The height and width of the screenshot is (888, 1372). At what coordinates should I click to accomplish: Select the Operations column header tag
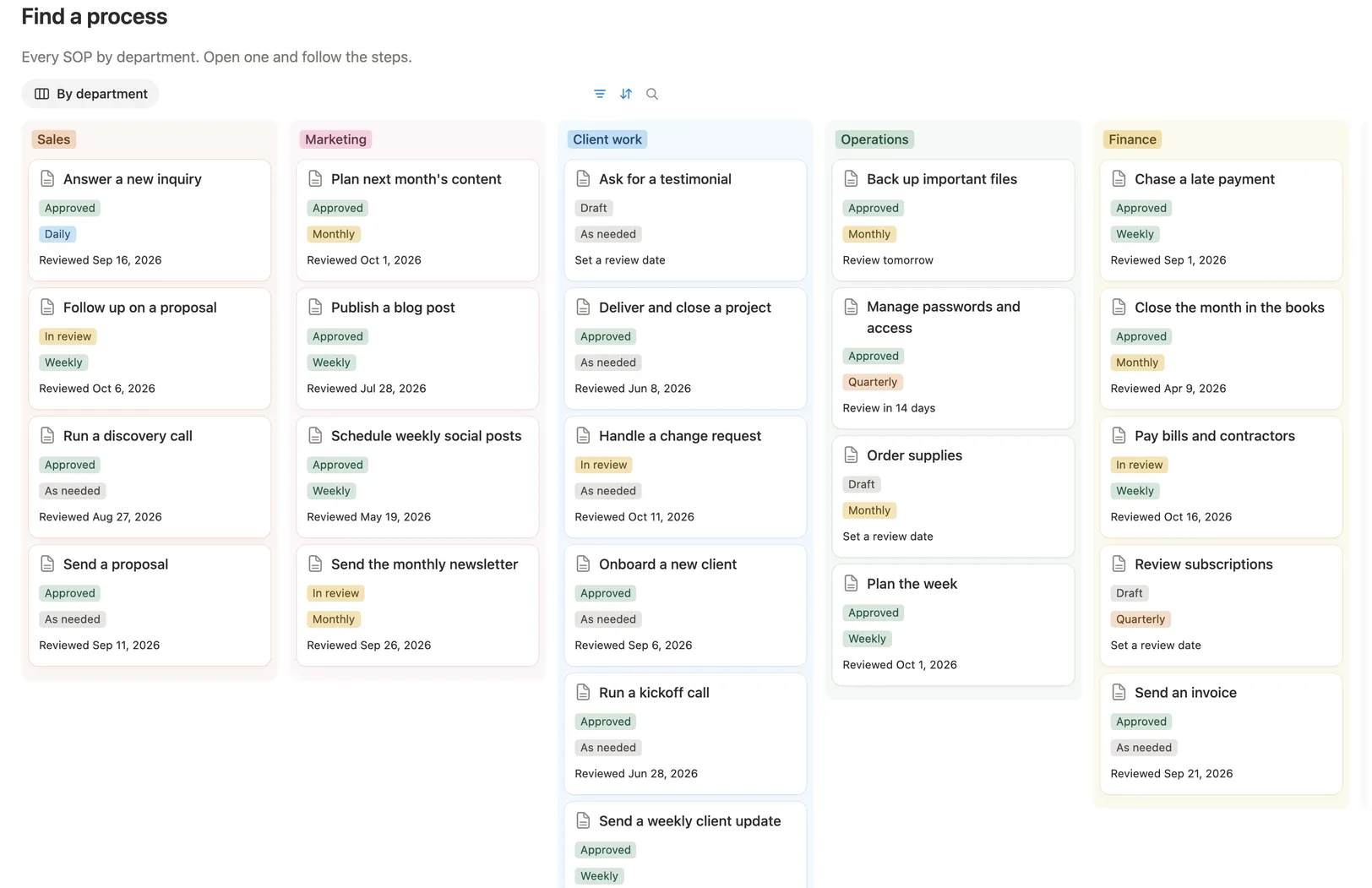pos(874,139)
